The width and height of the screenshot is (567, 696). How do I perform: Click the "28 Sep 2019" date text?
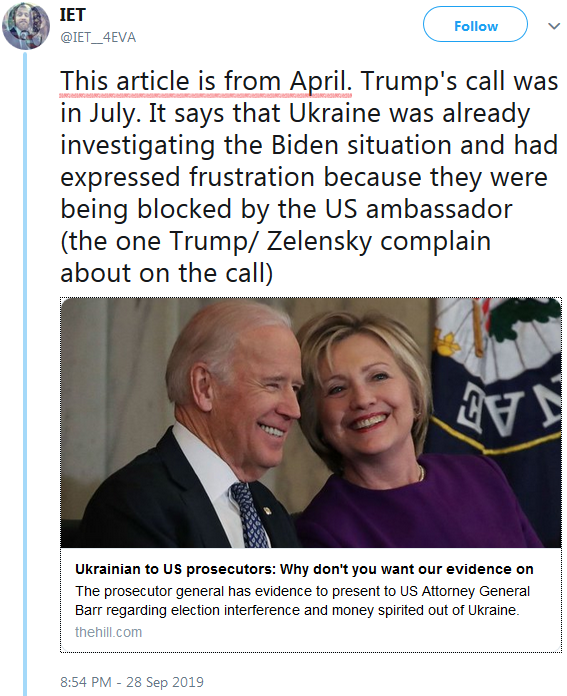165,682
